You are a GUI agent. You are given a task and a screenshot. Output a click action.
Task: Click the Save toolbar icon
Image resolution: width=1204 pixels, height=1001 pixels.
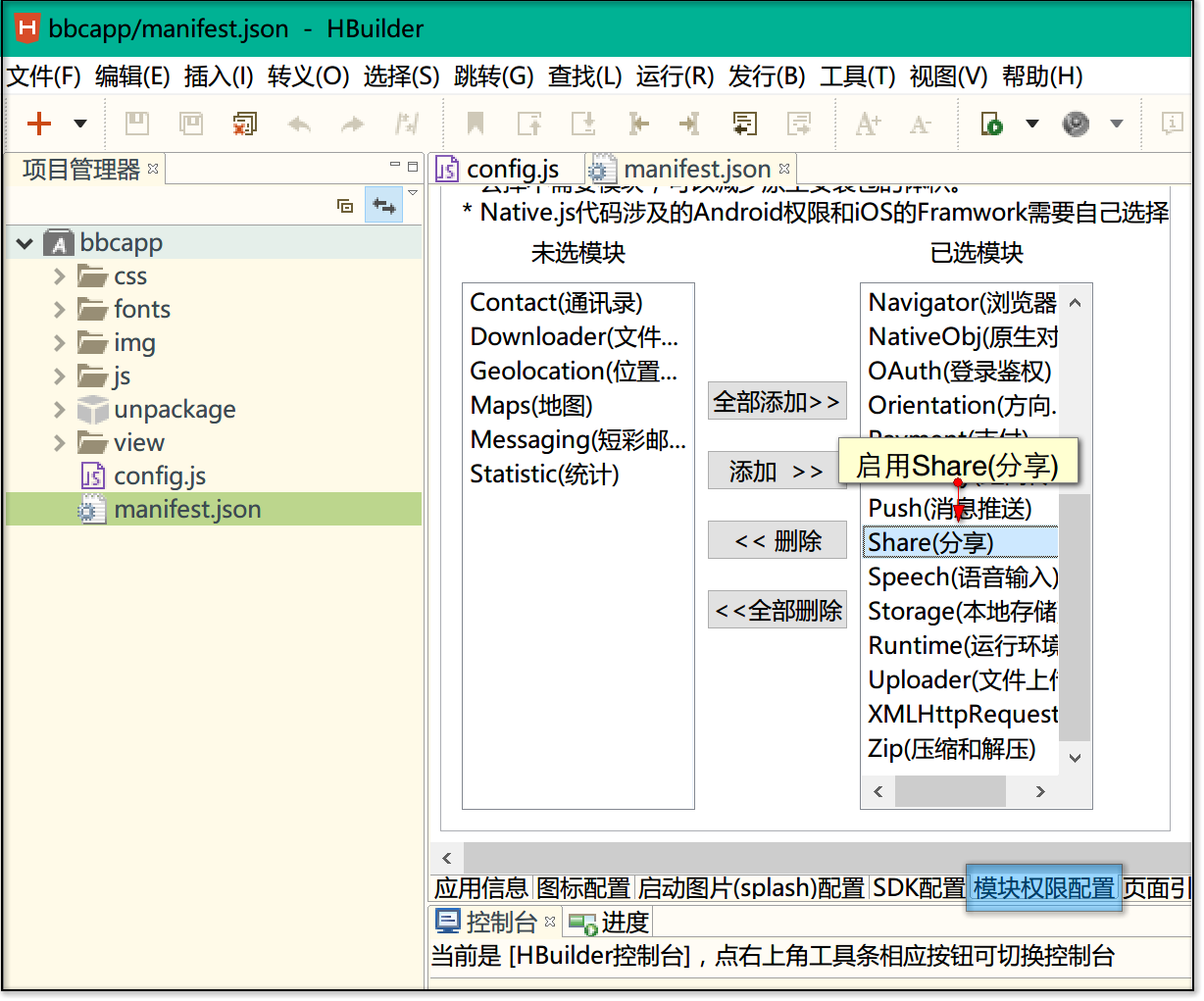(137, 124)
